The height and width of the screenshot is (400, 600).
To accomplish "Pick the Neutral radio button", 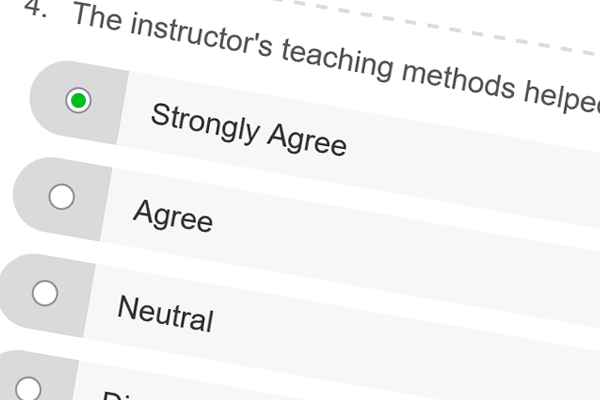I will 45,293.
